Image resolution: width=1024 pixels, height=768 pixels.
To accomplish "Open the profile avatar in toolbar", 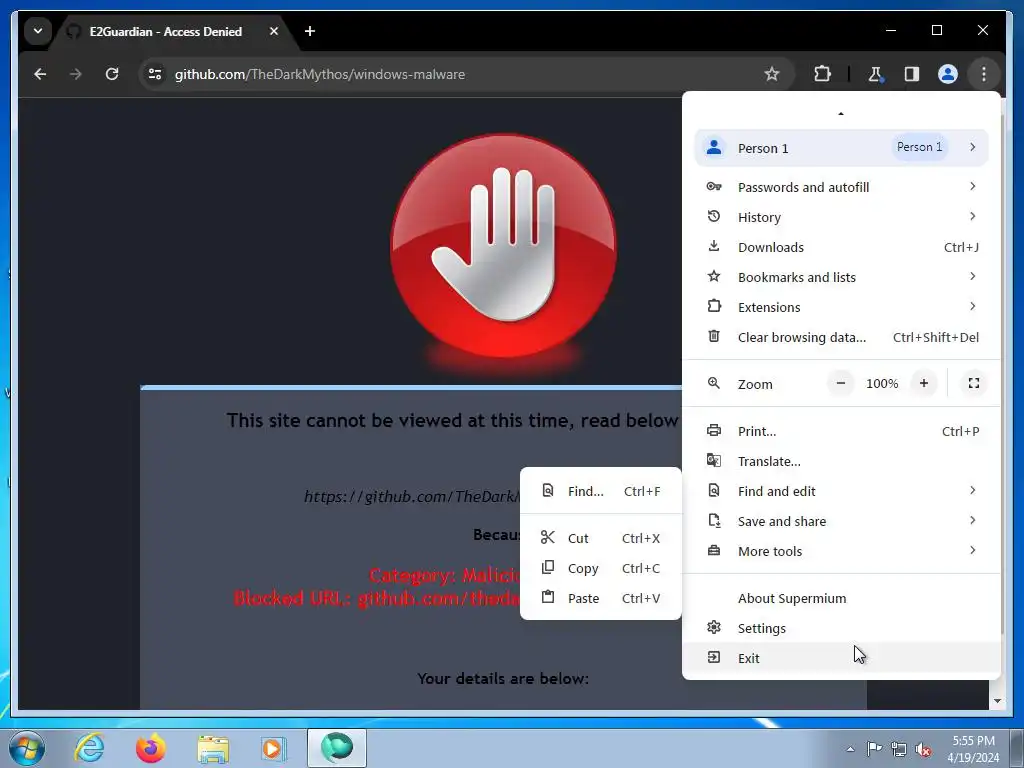I will point(948,74).
